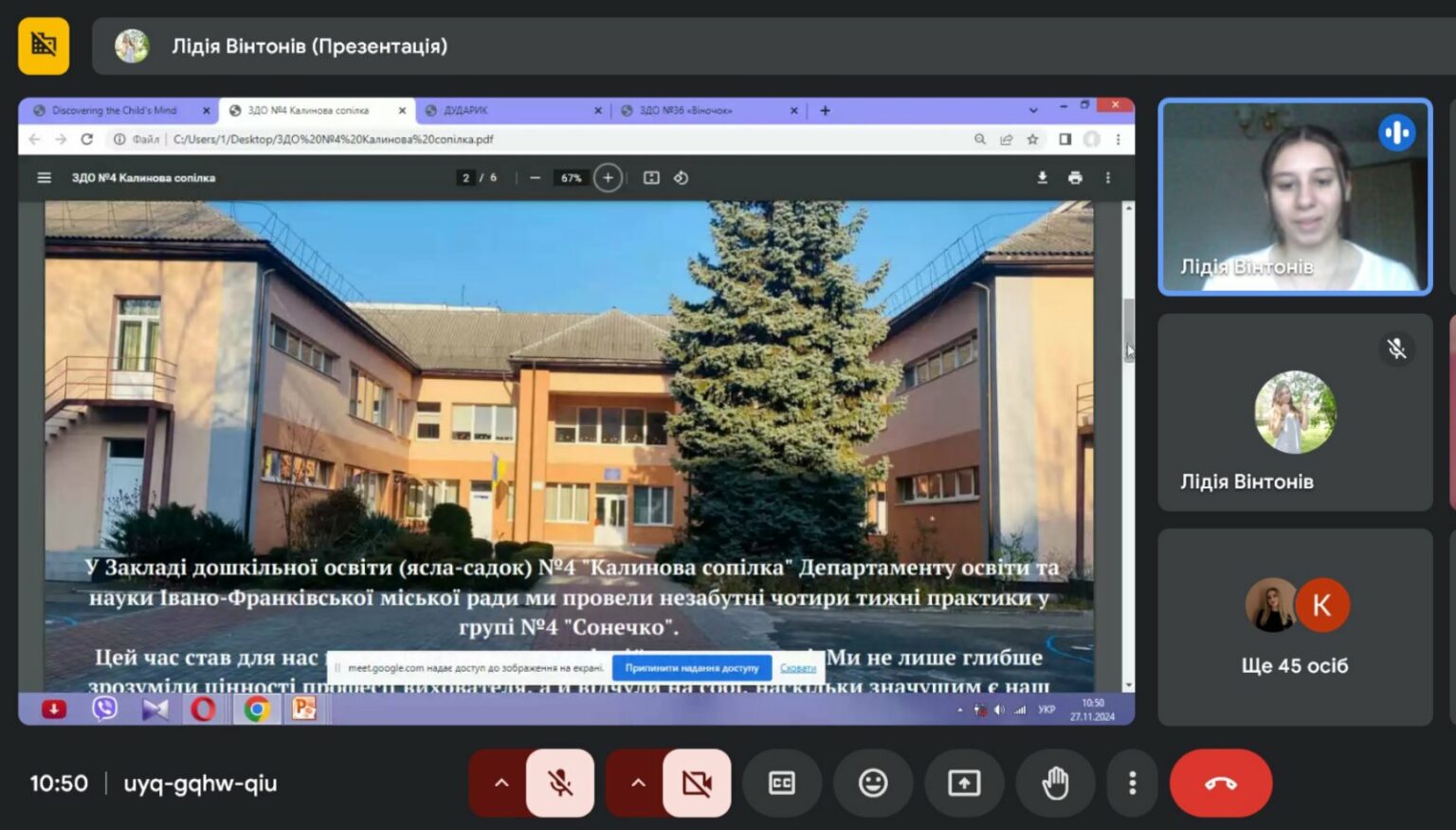Leave the call with red hang-up button
This screenshot has height=830, width=1456.
(x=1221, y=784)
